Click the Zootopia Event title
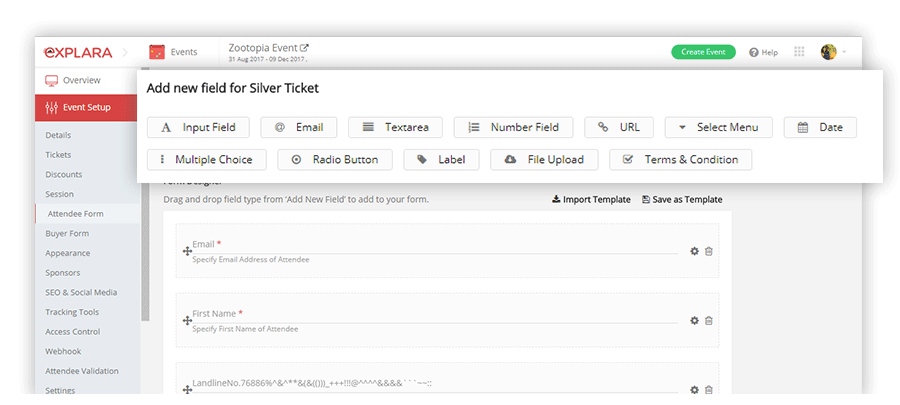 tap(263, 48)
